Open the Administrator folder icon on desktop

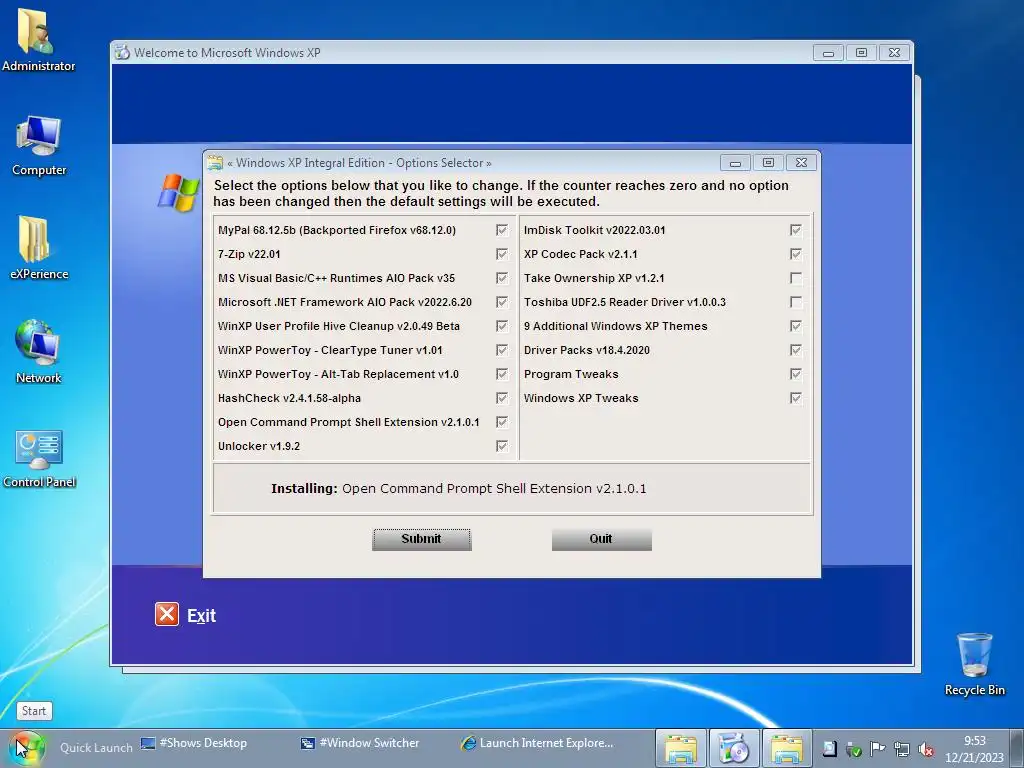[x=37, y=39]
